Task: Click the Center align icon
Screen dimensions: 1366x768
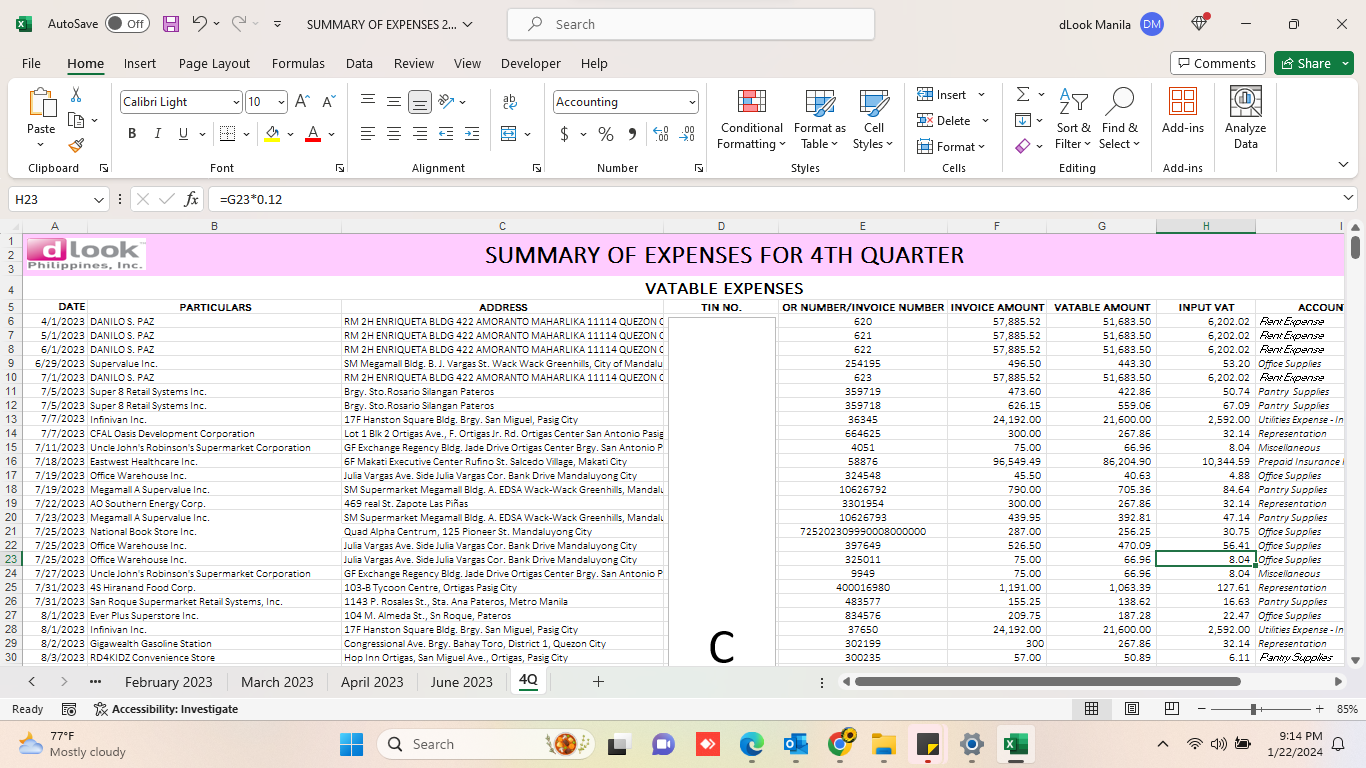Action: 394,134
